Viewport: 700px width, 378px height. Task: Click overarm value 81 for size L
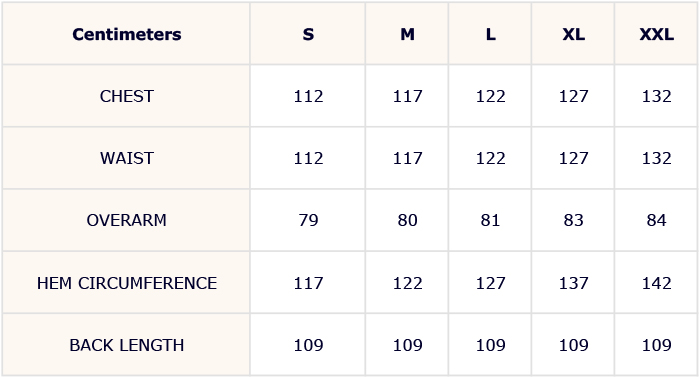[490, 220]
